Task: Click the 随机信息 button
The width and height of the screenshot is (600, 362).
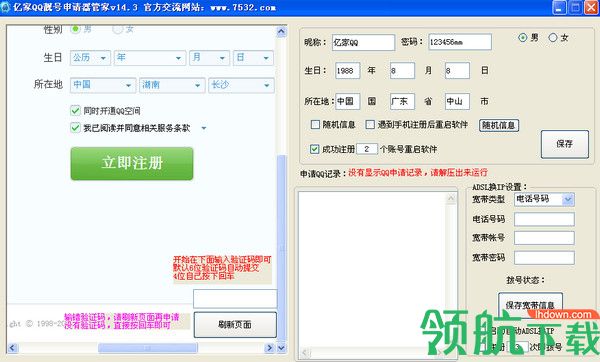Action: [x=499, y=125]
